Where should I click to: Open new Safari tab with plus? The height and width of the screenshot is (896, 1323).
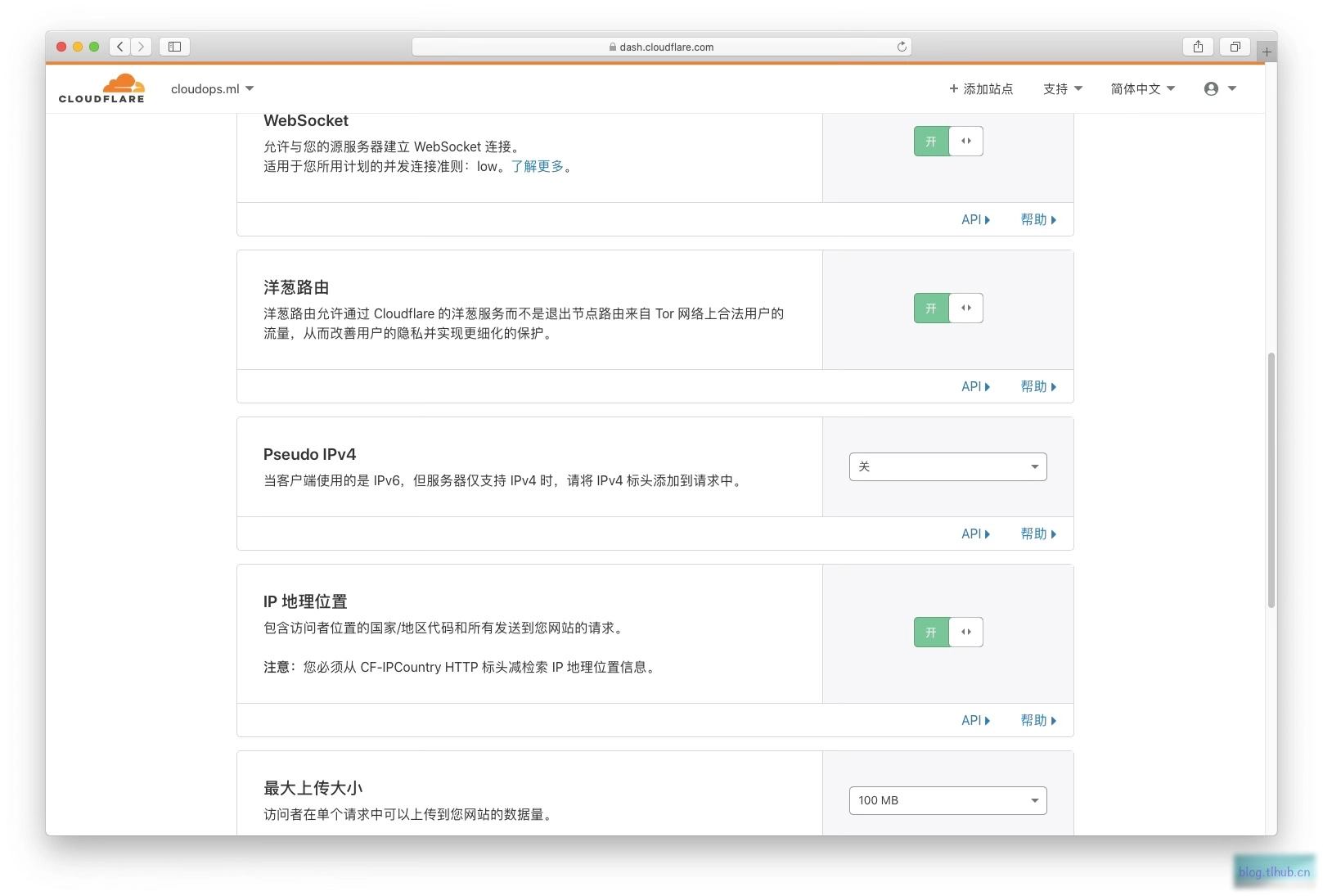(1267, 52)
